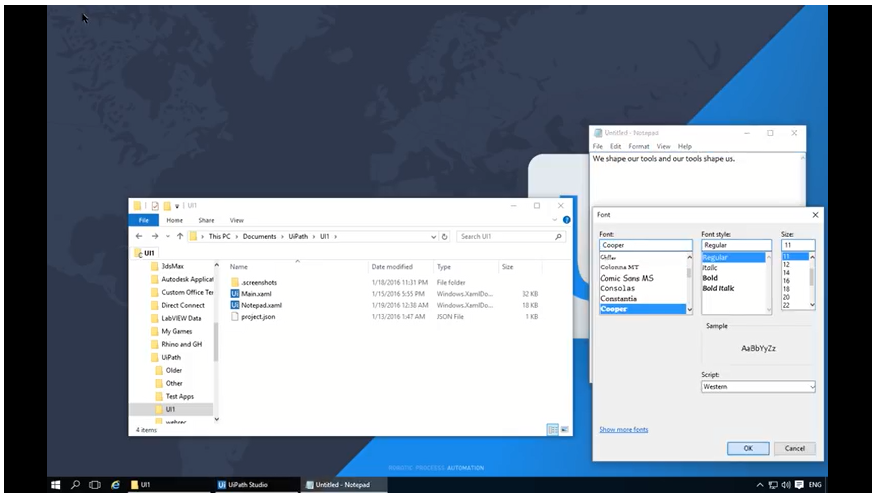Viewport: 877px width, 497px height.
Task: Select the Notepad.xaml file
Action: pyautogui.click(x=261, y=305)
